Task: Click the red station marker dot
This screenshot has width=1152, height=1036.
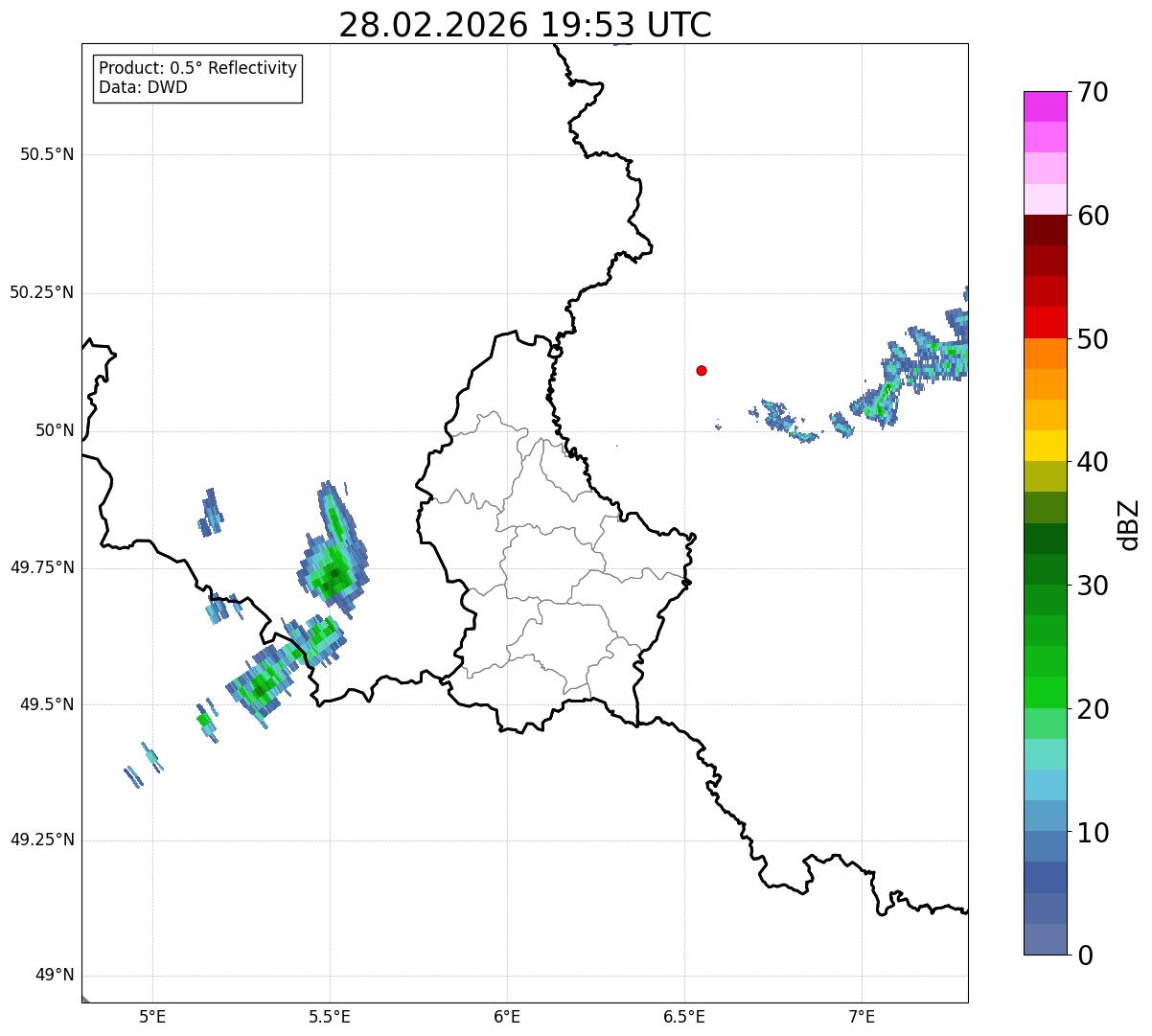Action: click(x=702, y=370)
